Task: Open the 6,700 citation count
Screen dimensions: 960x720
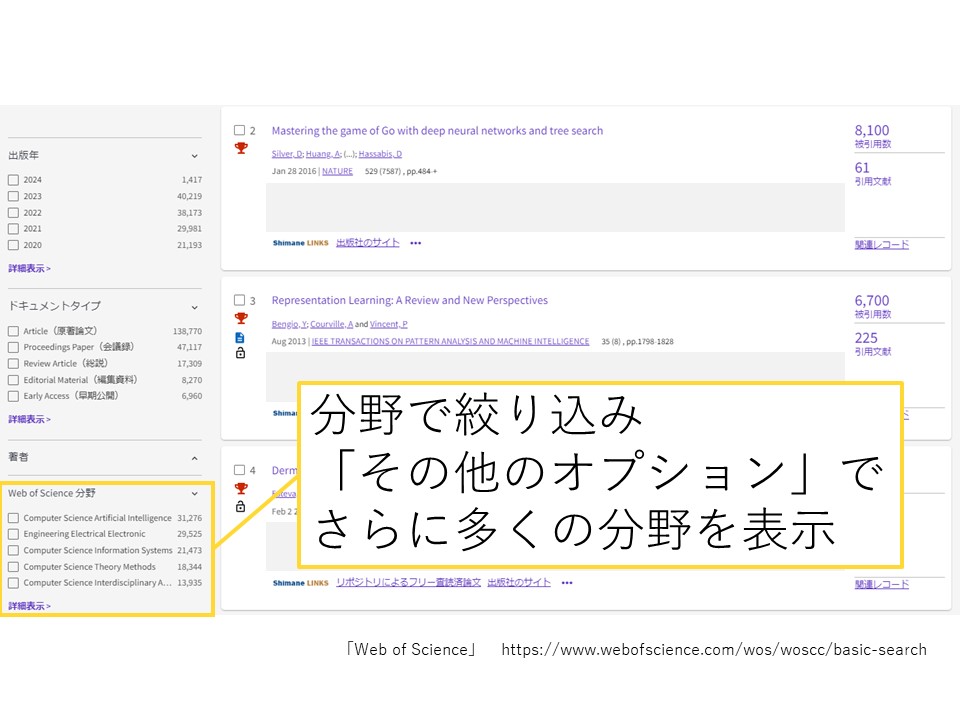Action: (872, 301)
